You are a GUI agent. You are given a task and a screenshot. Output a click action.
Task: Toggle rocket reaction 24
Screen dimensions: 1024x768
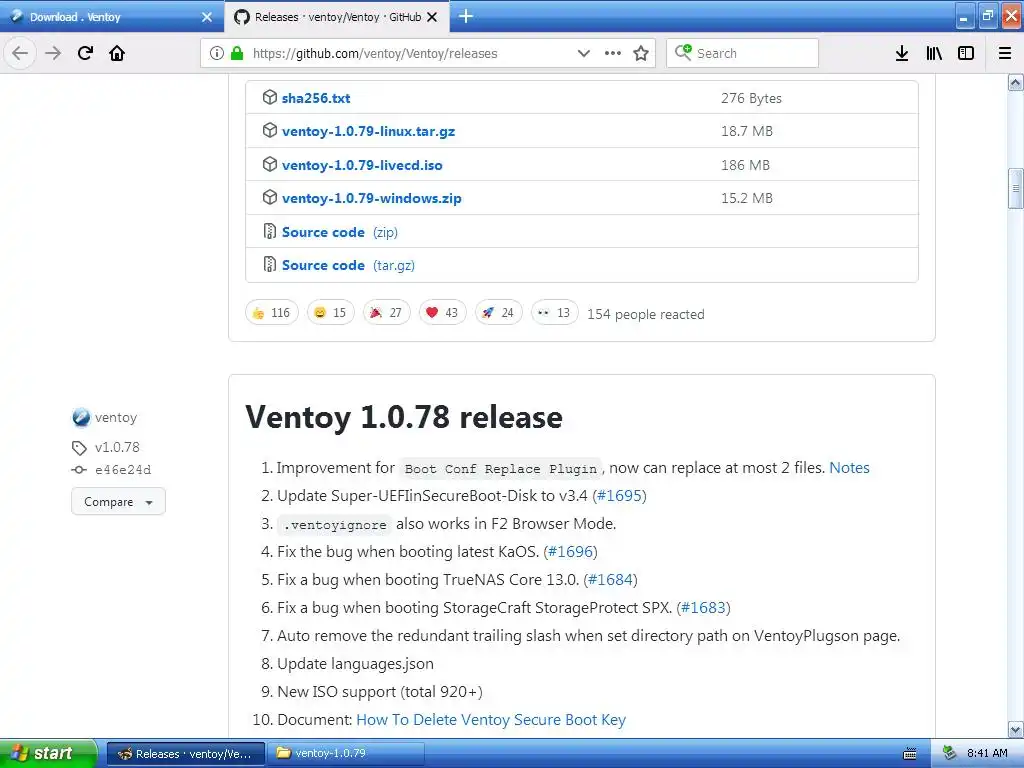coord(499,313)
